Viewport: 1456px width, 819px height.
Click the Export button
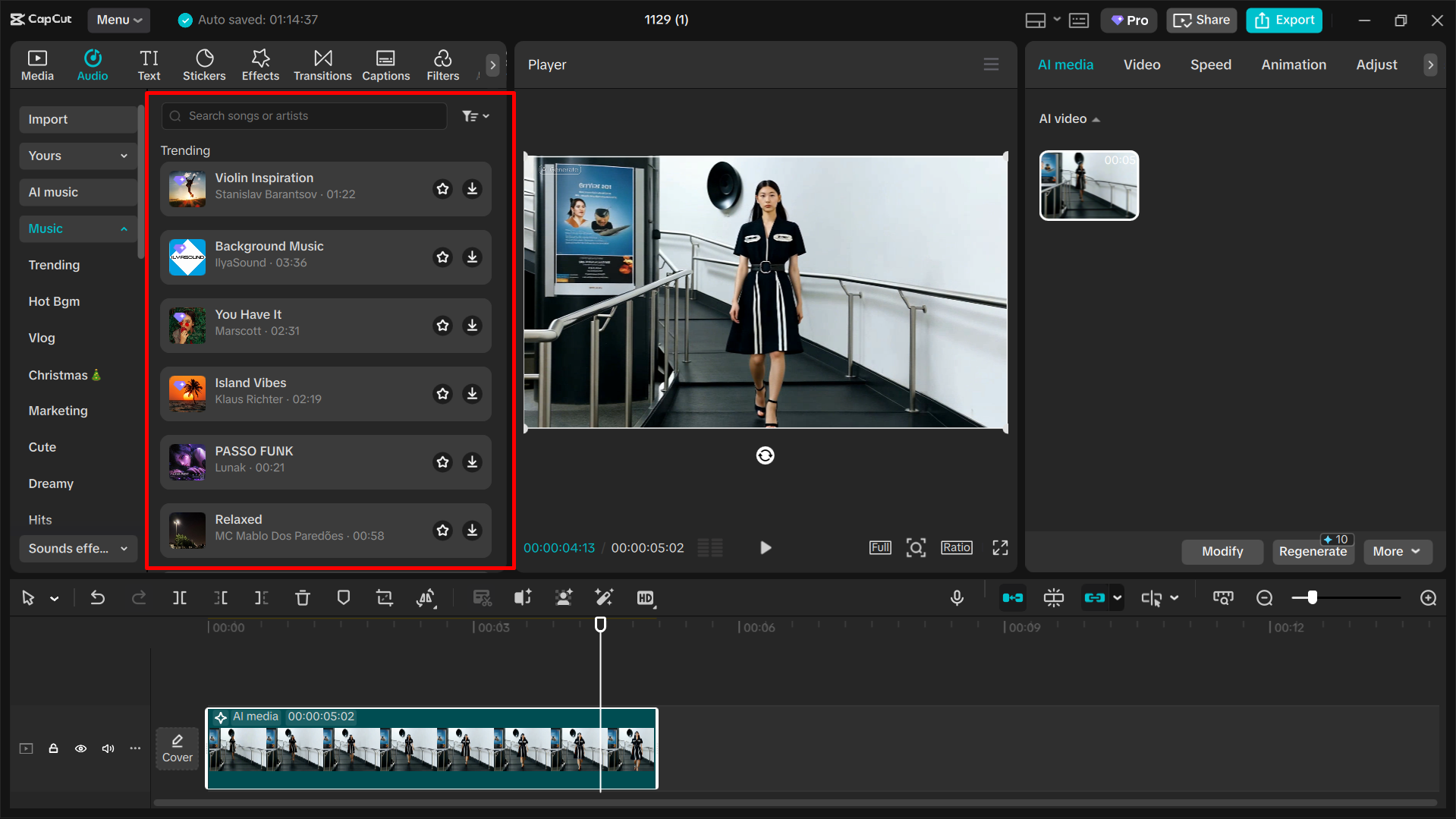tap(1284, 20)
